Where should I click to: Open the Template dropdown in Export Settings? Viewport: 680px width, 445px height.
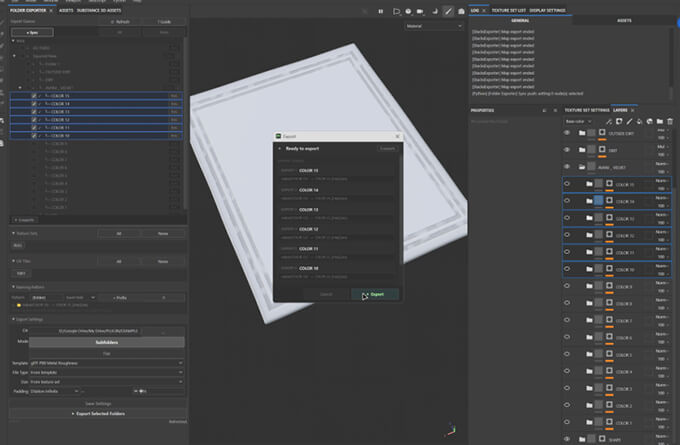pyautogui.click(x=107, y=363)
